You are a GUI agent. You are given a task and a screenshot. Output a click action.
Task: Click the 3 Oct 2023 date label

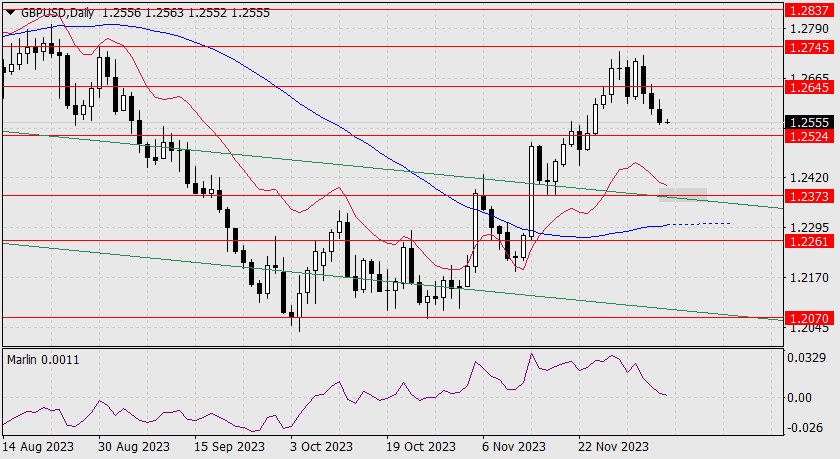[x=321, y=447]
